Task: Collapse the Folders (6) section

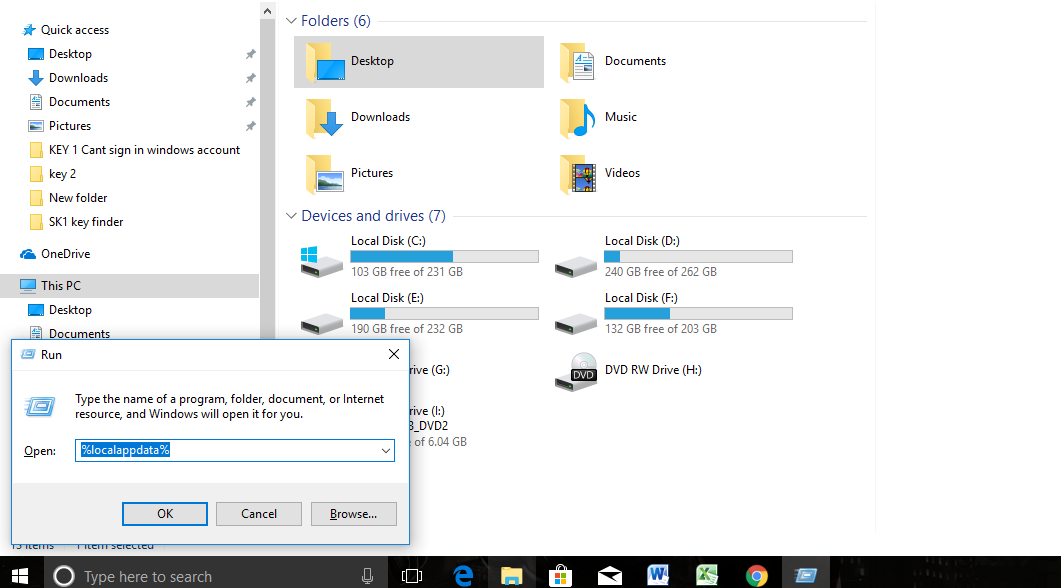Action: [x=289, y=20]
